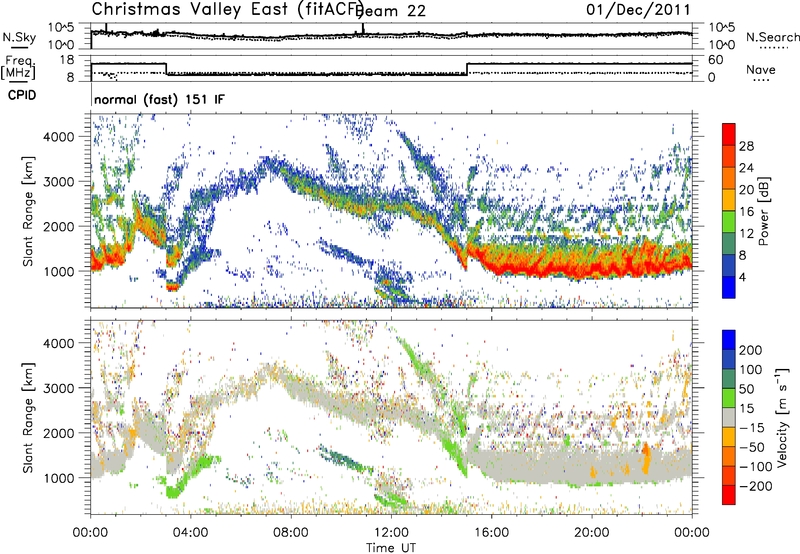Click the 'Power [dB]' colorbar label
The height and width of the screenshot is (554, 800).
coord(764,211)
